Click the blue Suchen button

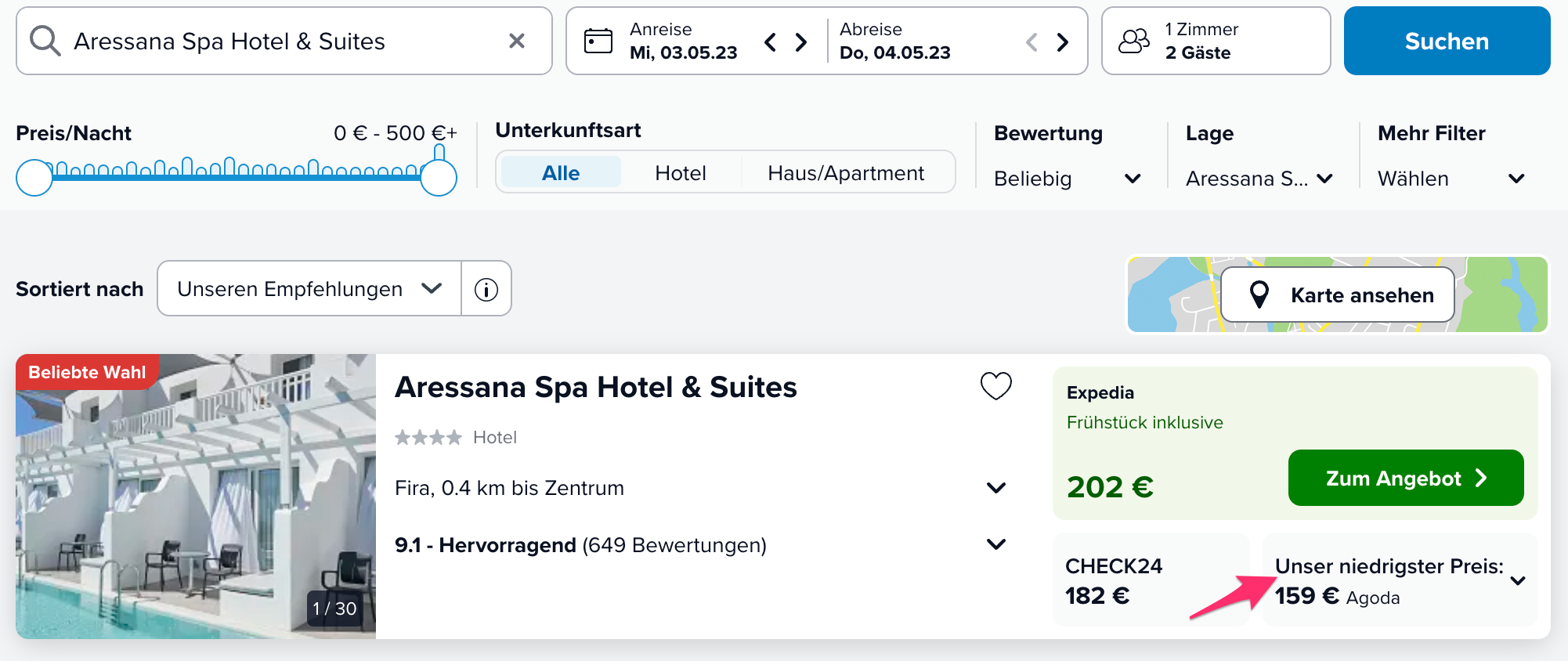coord(1447,41)
